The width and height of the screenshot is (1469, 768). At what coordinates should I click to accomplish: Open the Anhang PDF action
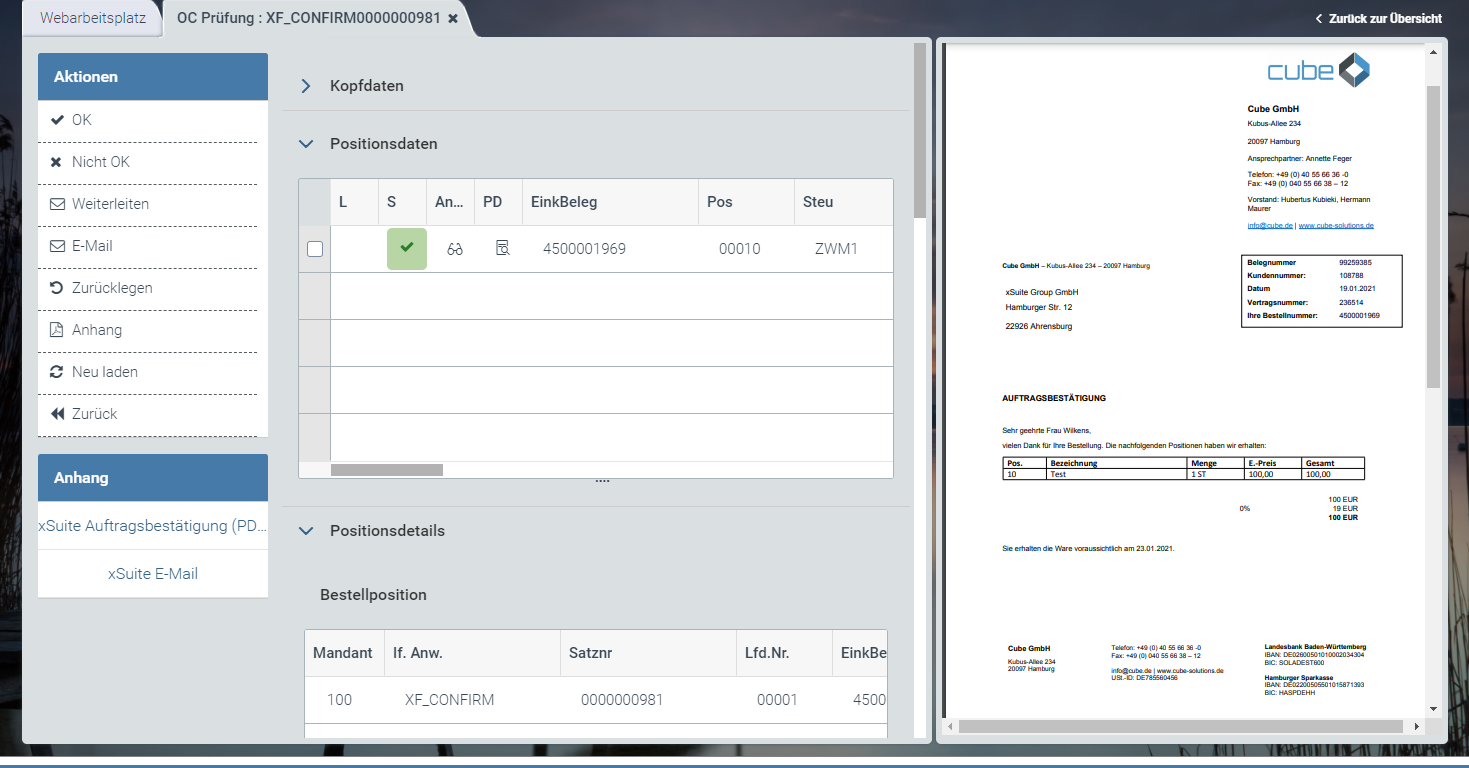[x=96, y=330]
